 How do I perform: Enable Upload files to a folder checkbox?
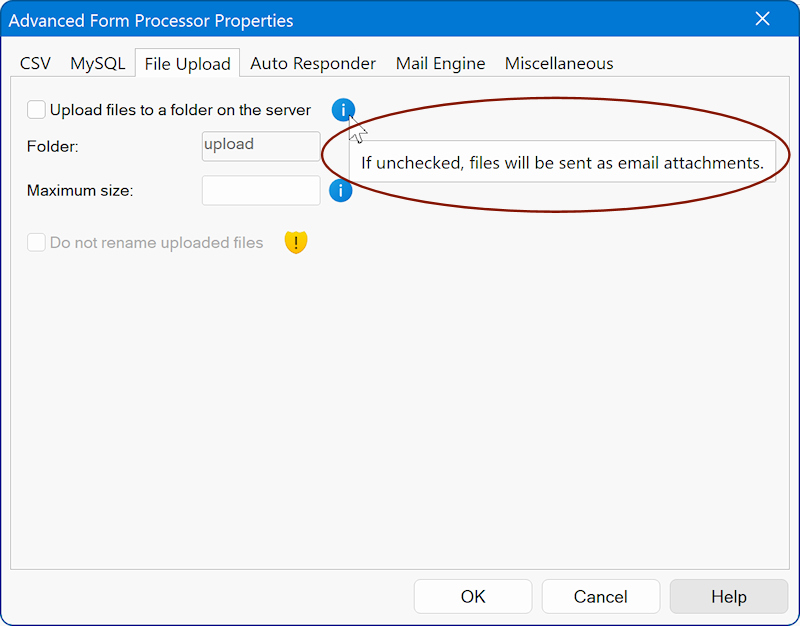pyautogui.click(x=36, y=110)
